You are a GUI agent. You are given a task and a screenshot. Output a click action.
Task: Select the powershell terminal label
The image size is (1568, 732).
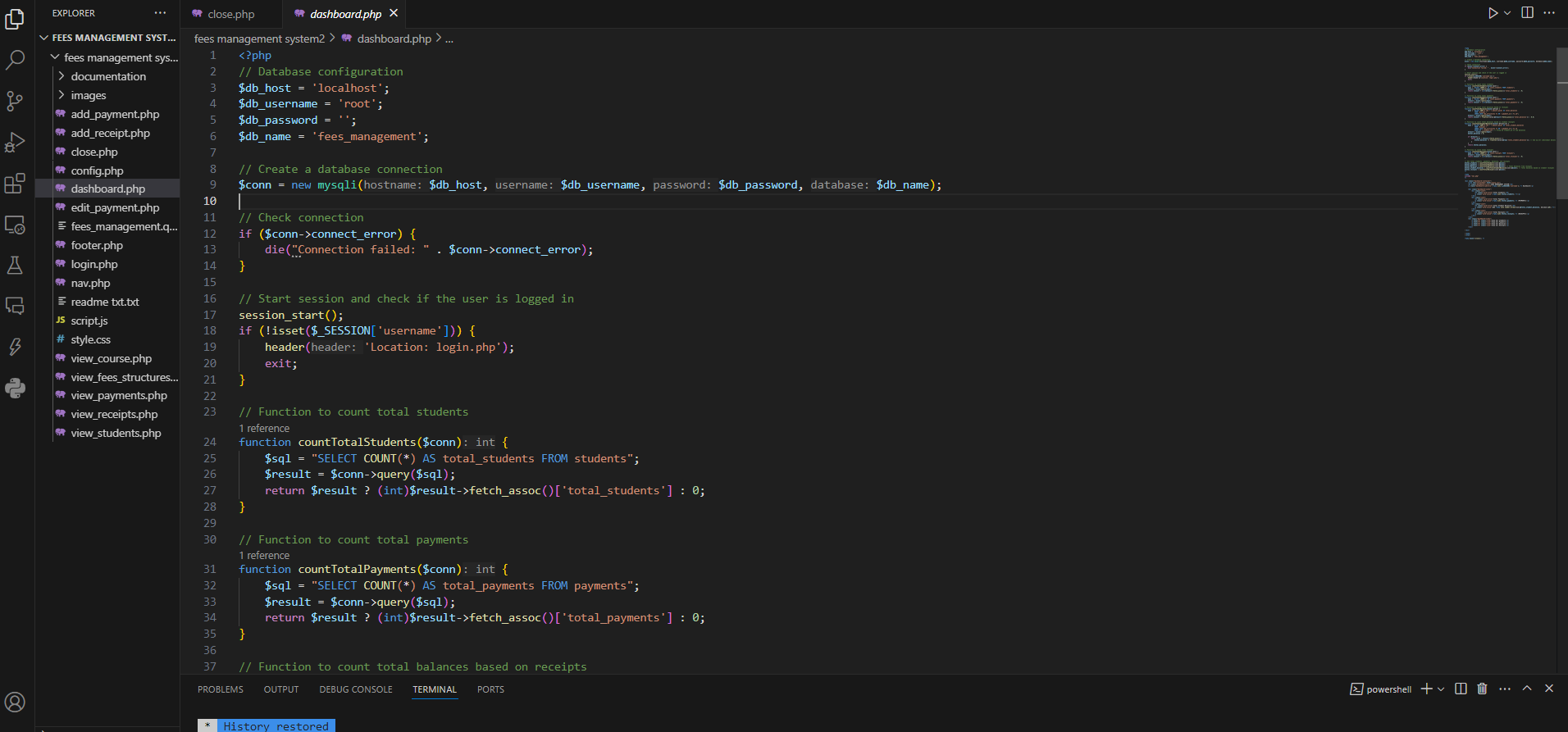pos(1381,689)
